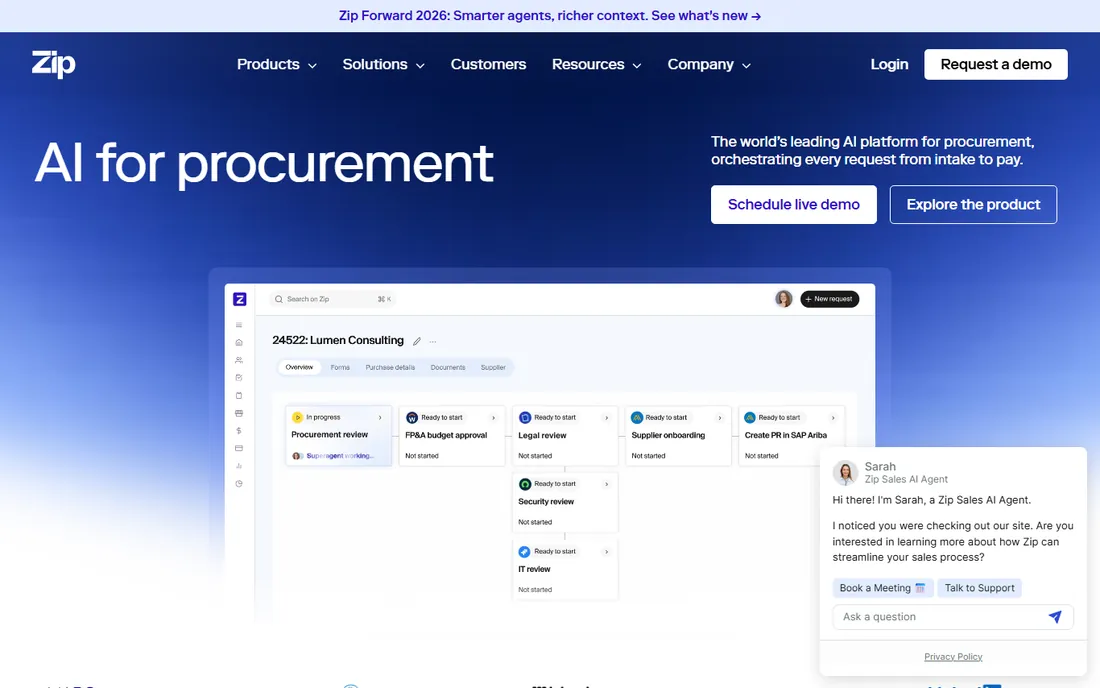Open the three-dot menu beside Lumen Consulting
The width and height of the screenshot is (1100, 688).
[x=433, y=342]
